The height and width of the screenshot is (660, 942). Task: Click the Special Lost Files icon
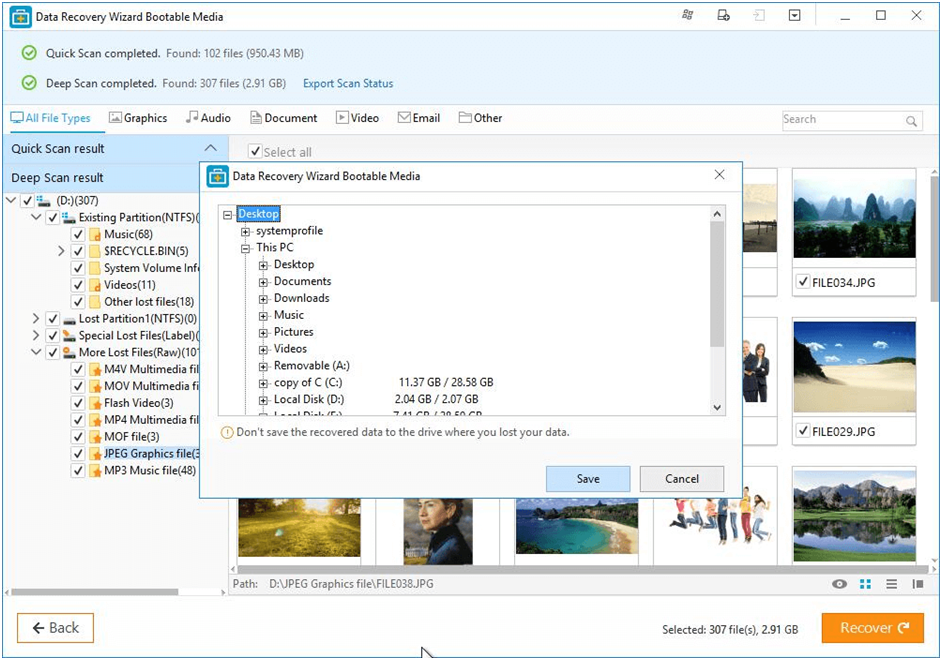pos(69,336)
